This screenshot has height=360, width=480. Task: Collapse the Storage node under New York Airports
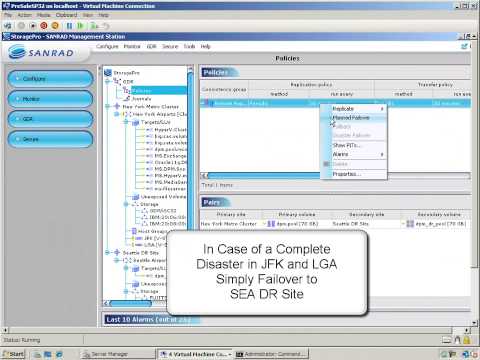click(126, 204)
